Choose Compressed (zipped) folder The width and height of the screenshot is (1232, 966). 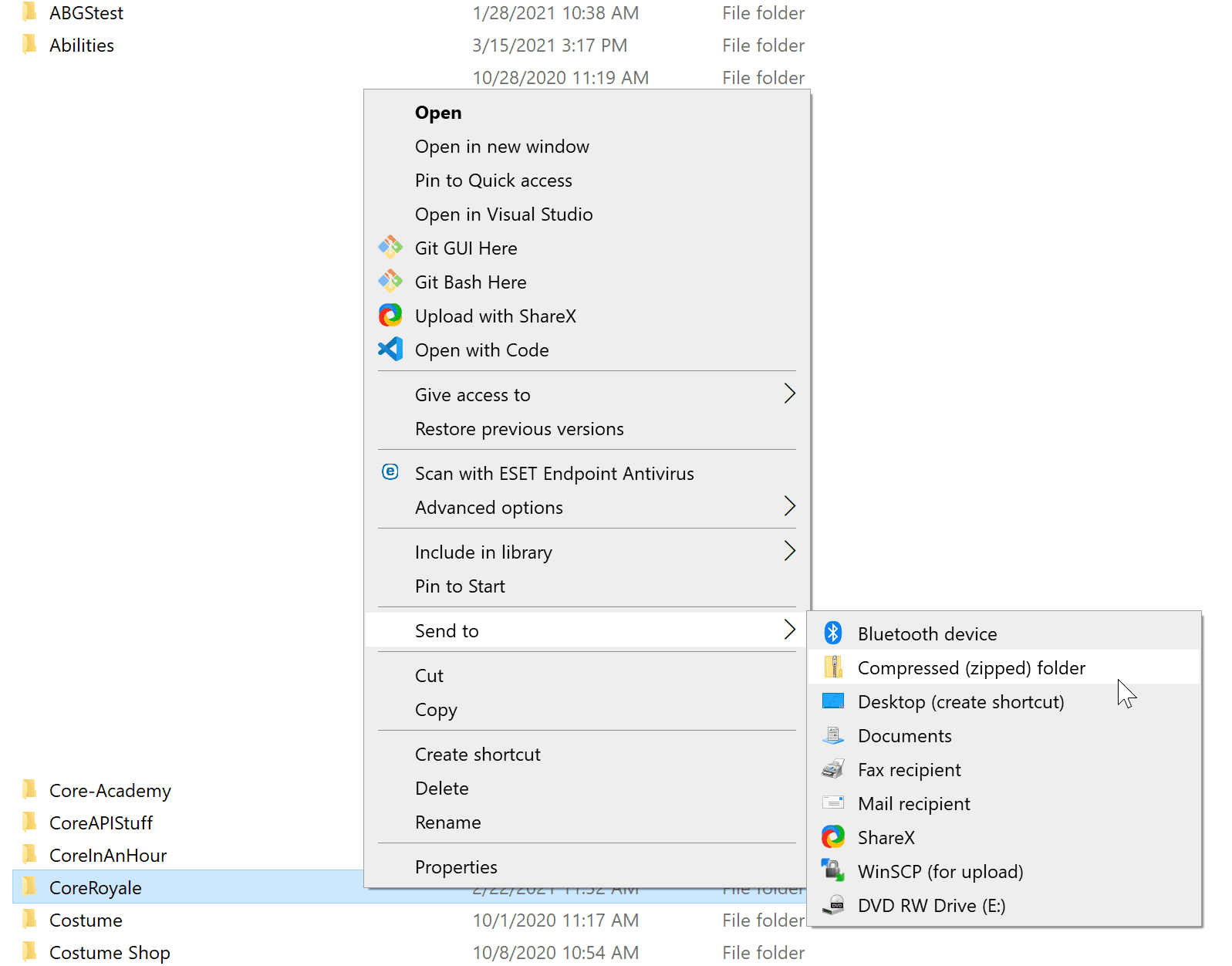click(x=971, y=668)
